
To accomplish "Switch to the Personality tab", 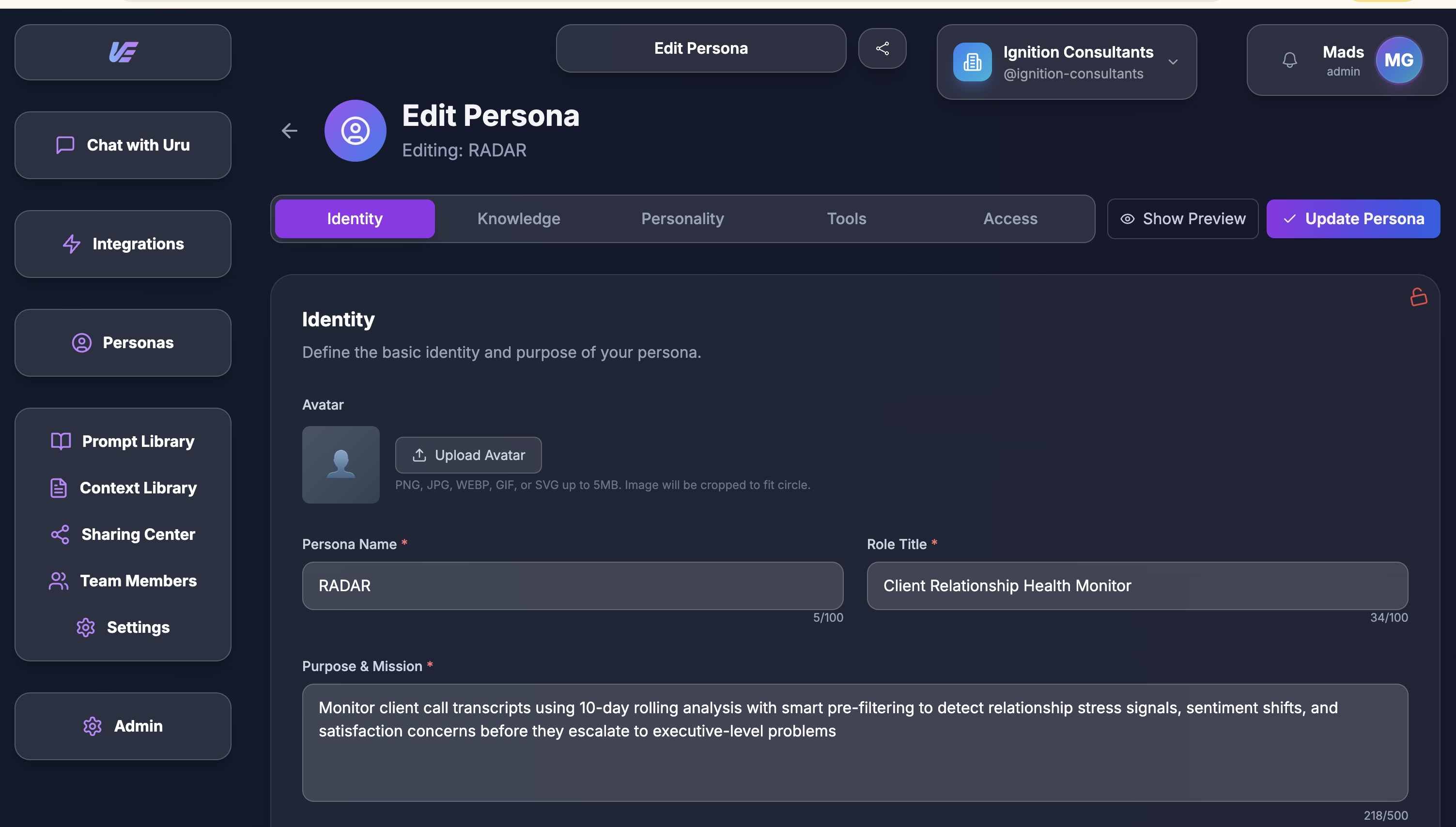I will tap(682, 219).
